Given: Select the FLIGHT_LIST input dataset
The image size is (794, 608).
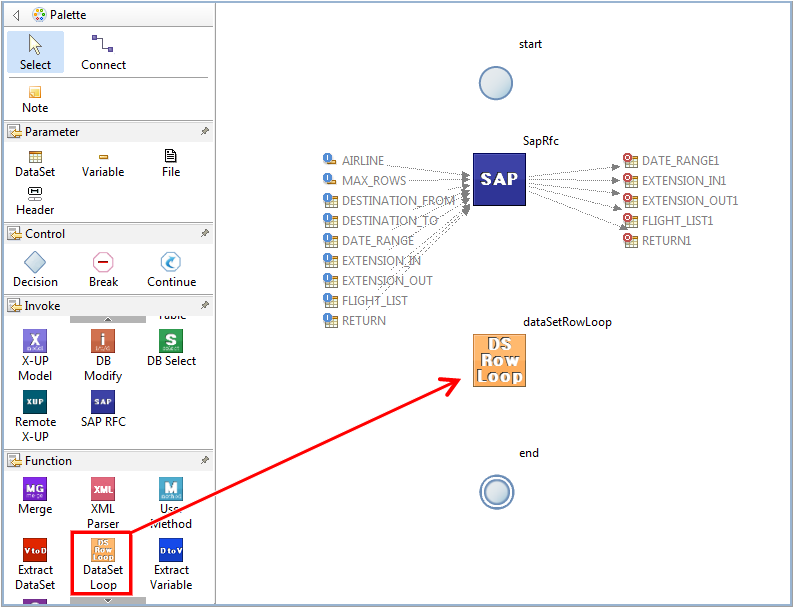Looking at the screenshot, I should pos(366,301).
